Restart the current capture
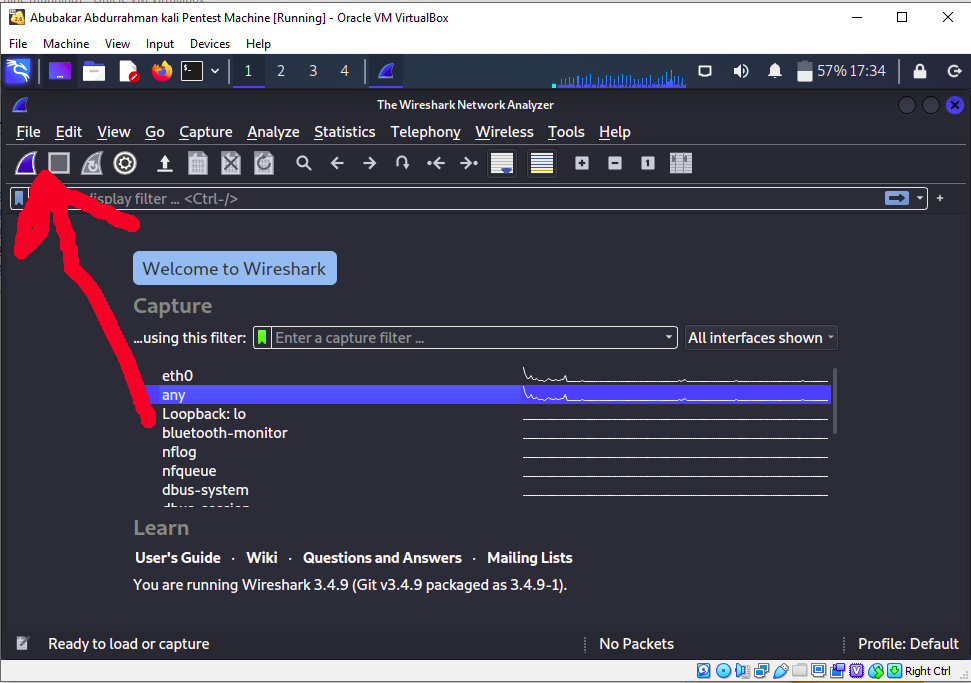This screenshot has height=683, width=971. [x=92, y=163]
